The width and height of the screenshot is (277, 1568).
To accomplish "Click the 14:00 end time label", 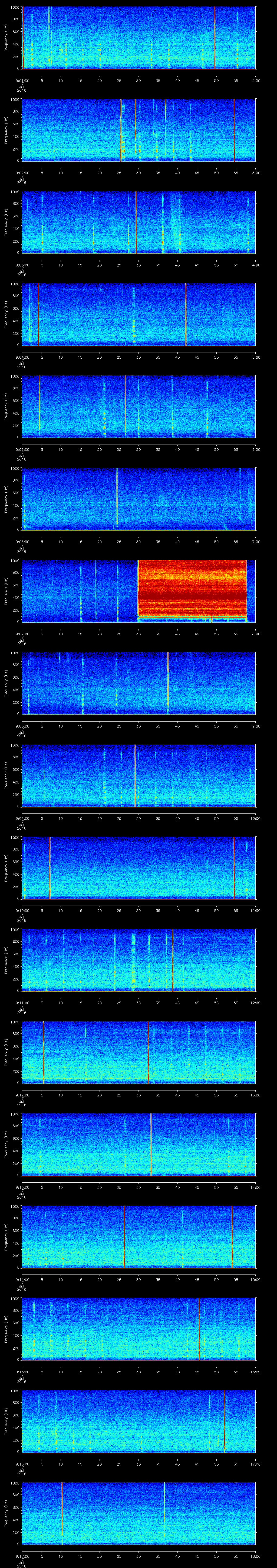I will (x=256, y=1187).
